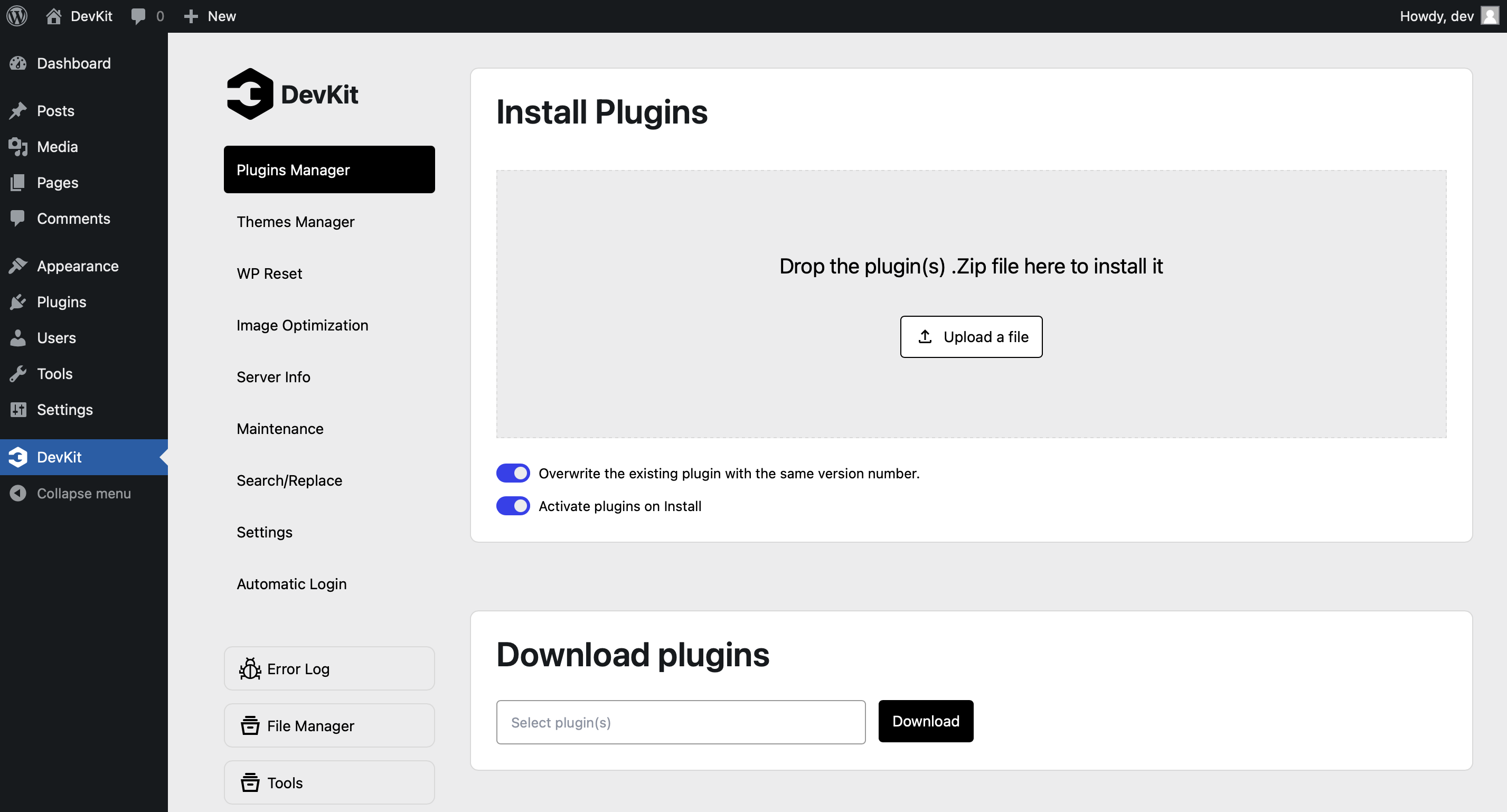Go to Search/Replace page

pos(289,480)
